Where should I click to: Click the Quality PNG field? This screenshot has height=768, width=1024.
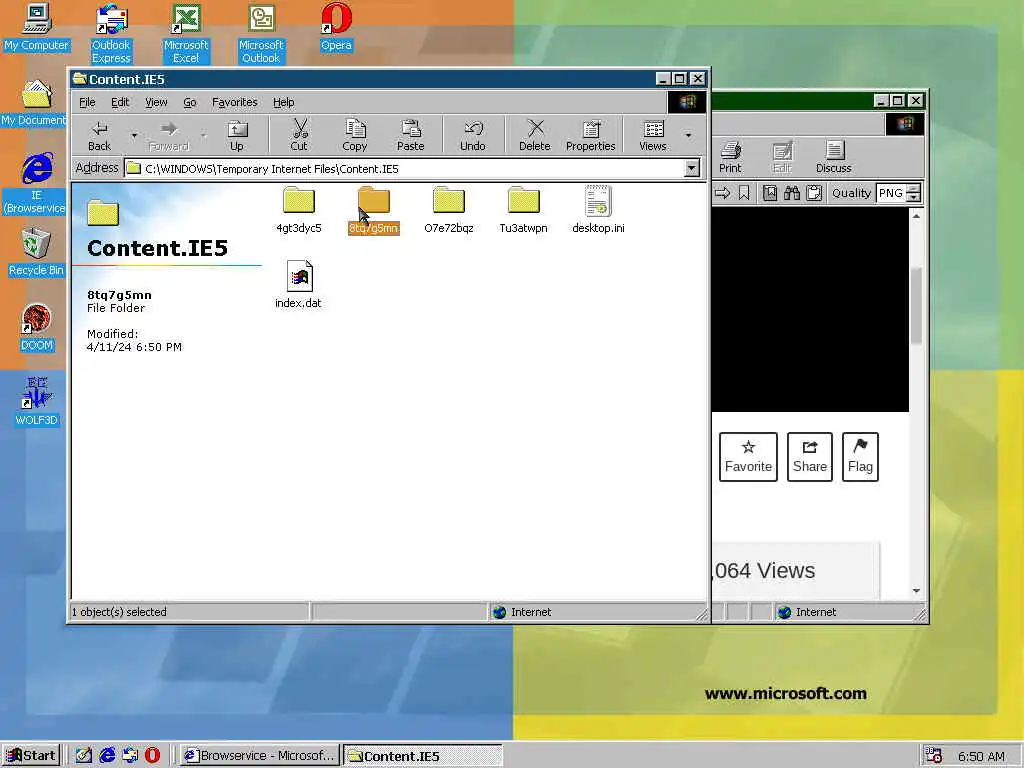[891, 193]
